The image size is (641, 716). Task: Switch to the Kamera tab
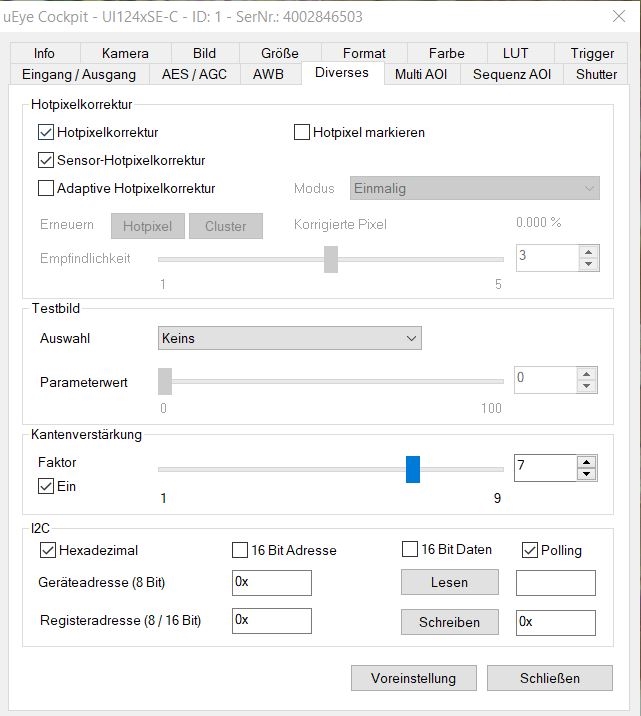[125, 53]
